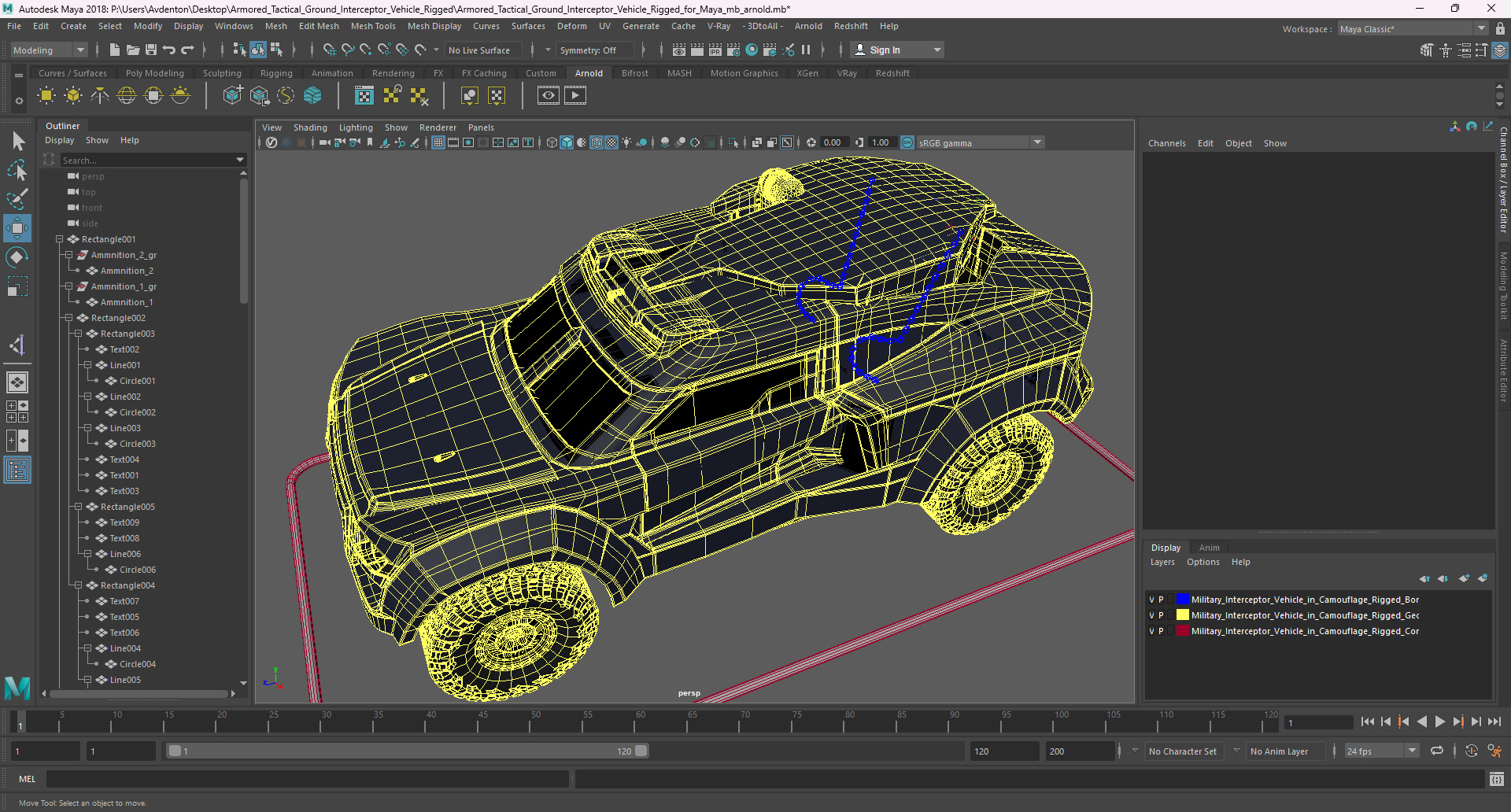Activate the Rotate tool in toolbox
The image size is (1511, 812).
click(x=17, y=257)
